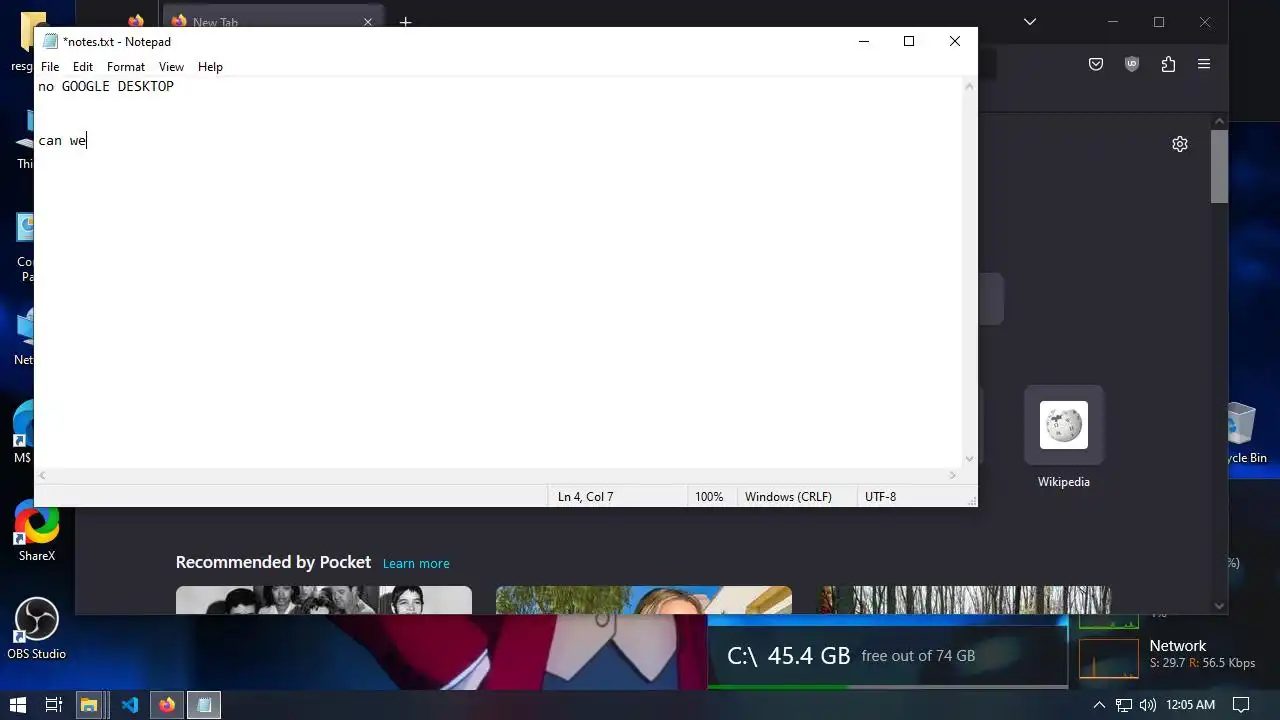
Task: Click the 12:05 AM taskbar clock
Action: pos(1190,705)
